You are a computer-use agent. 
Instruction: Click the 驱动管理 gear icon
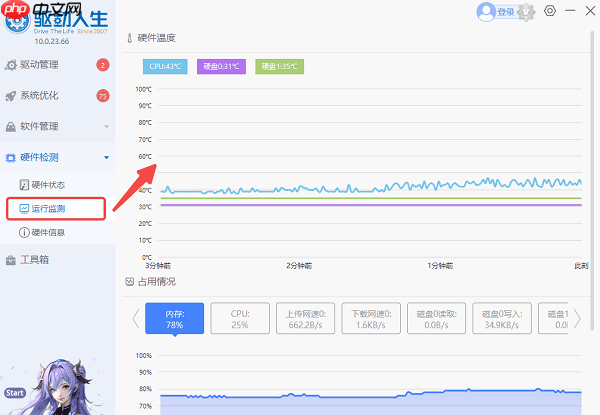pyautogui.click(x=11, y=65)
